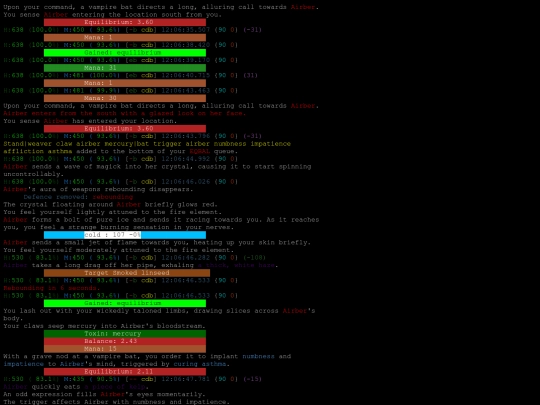This screenshot has width=540, height=405.
Task: Click 'Airber quickly eats a piece of kelp' line
Action: [x=76, y=386]
